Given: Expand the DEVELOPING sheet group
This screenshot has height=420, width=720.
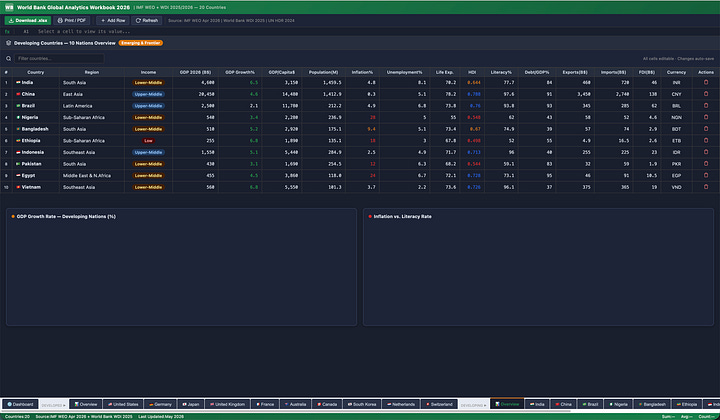Looking at the screenshot, I should (473, 405).
